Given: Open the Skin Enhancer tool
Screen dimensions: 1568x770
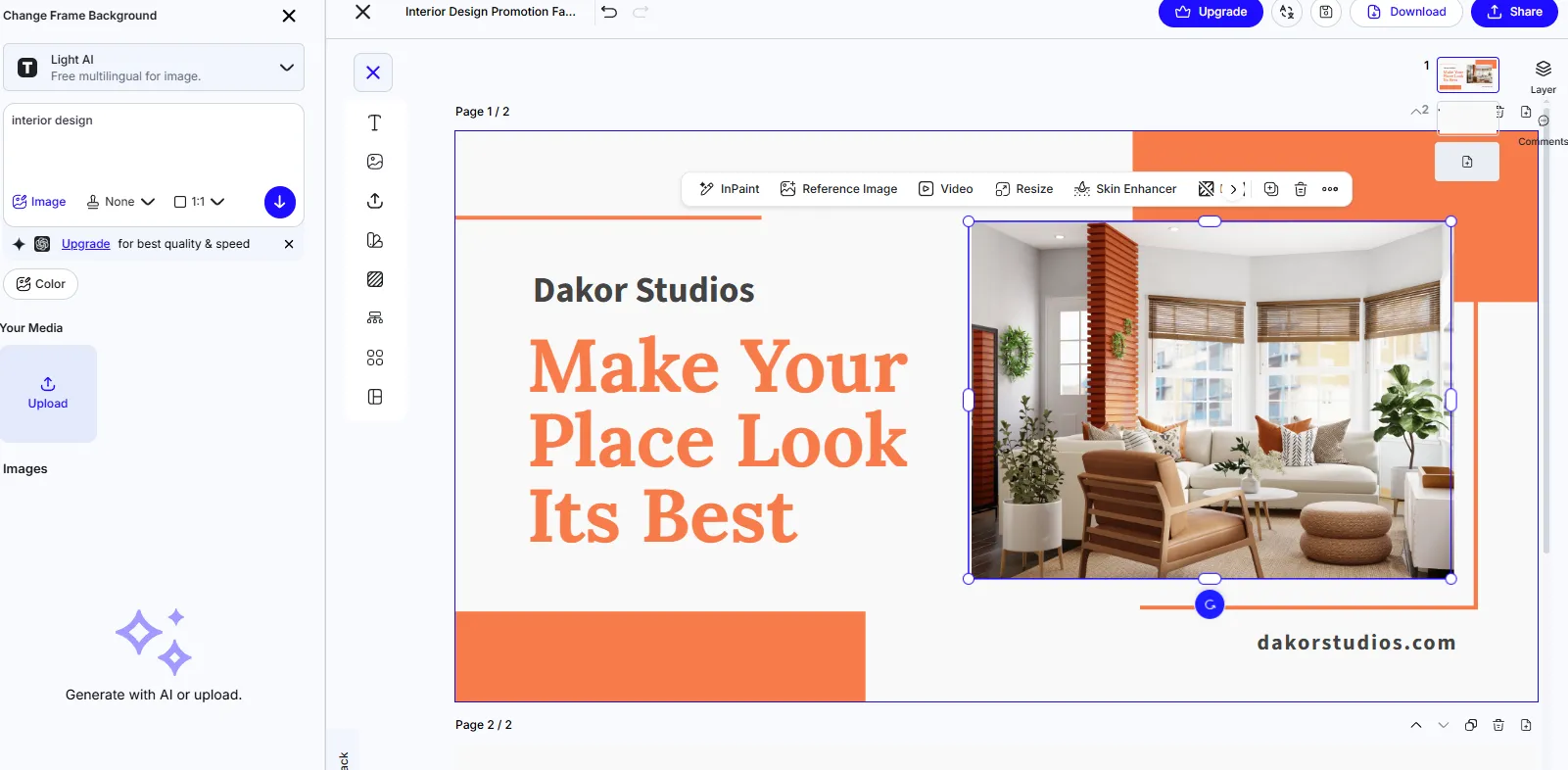Looking at the screenshot, I should tap(1125, 189).
